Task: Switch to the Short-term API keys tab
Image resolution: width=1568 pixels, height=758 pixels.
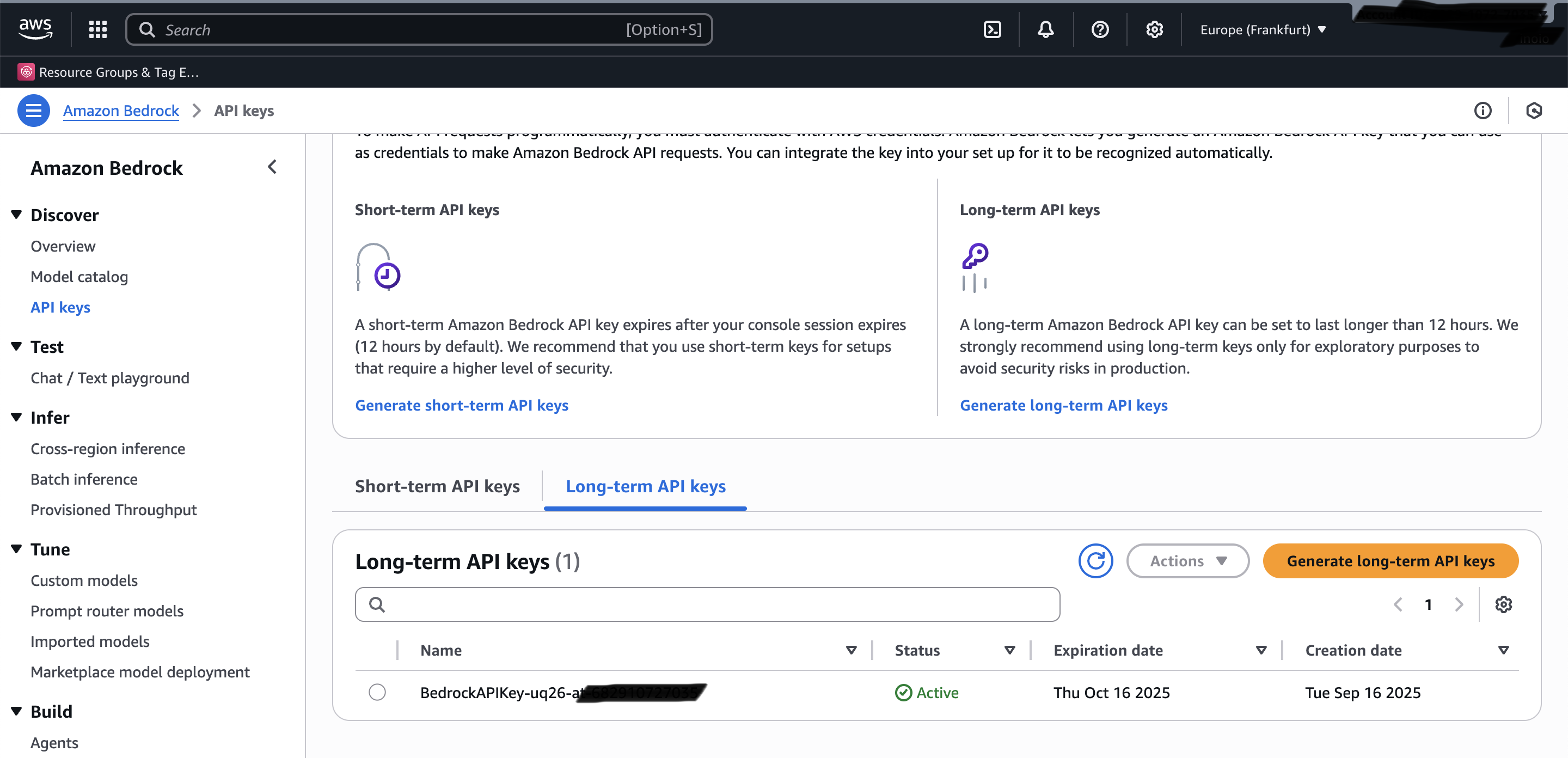Action: coord(437,486)
